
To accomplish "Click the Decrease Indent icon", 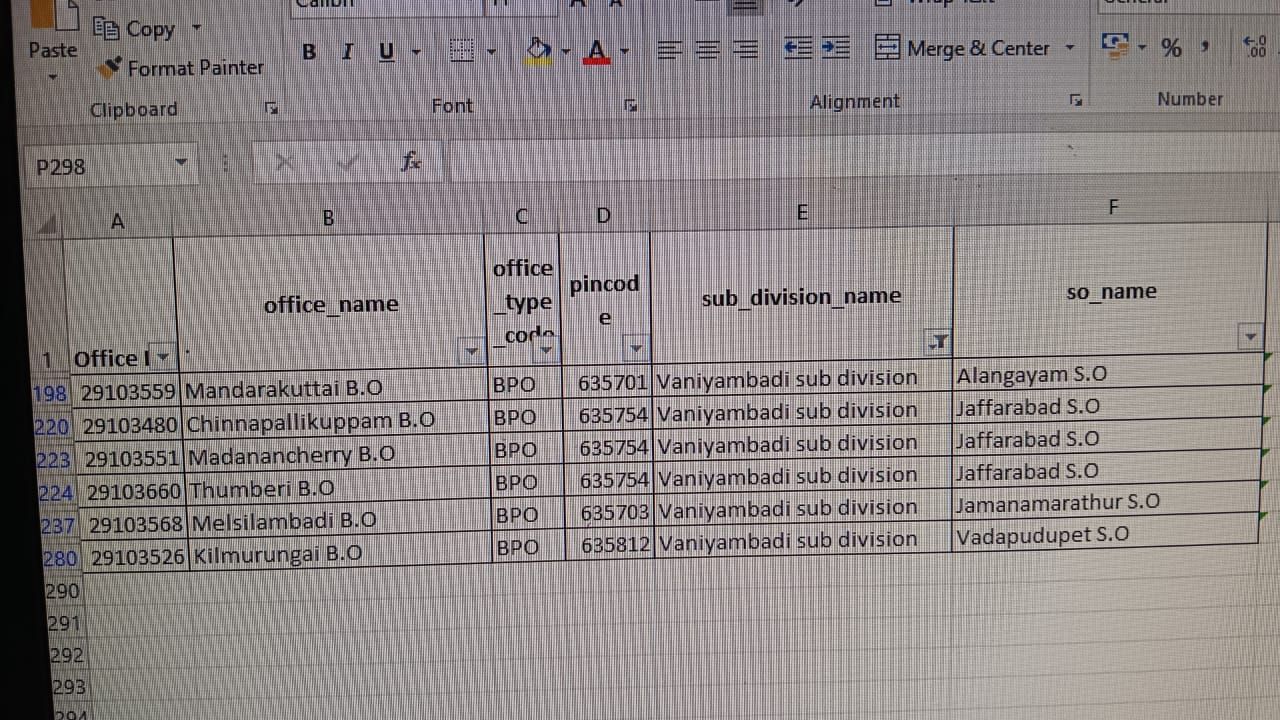I will [x=797, y=48].
